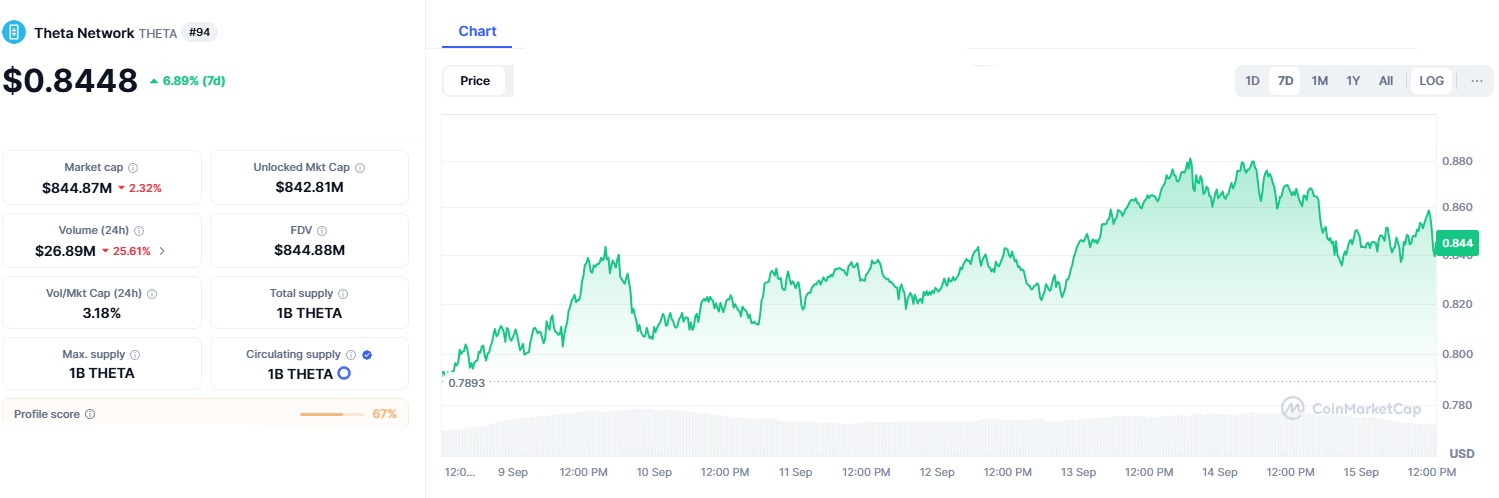
Task: Click the Profile score 67% bar
Action: (x=334, y=414)
